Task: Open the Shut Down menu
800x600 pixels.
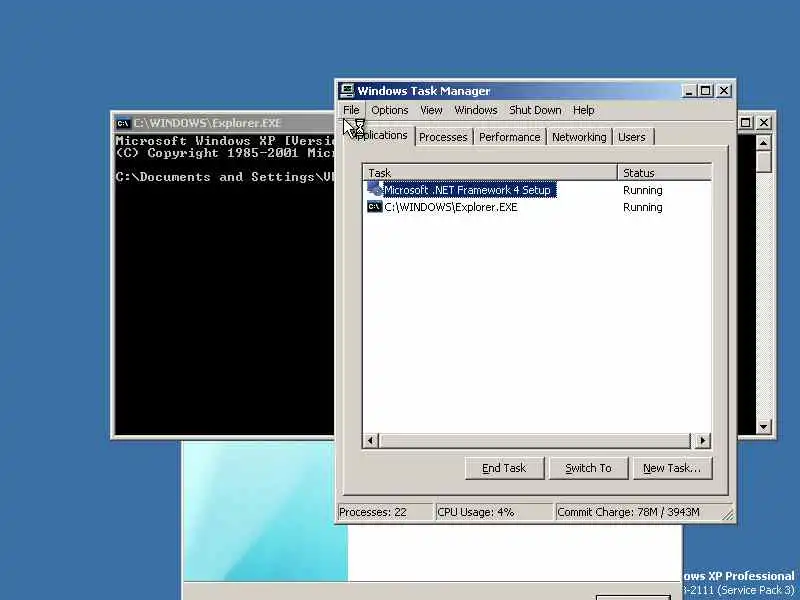Action: (x=535, y=110)
